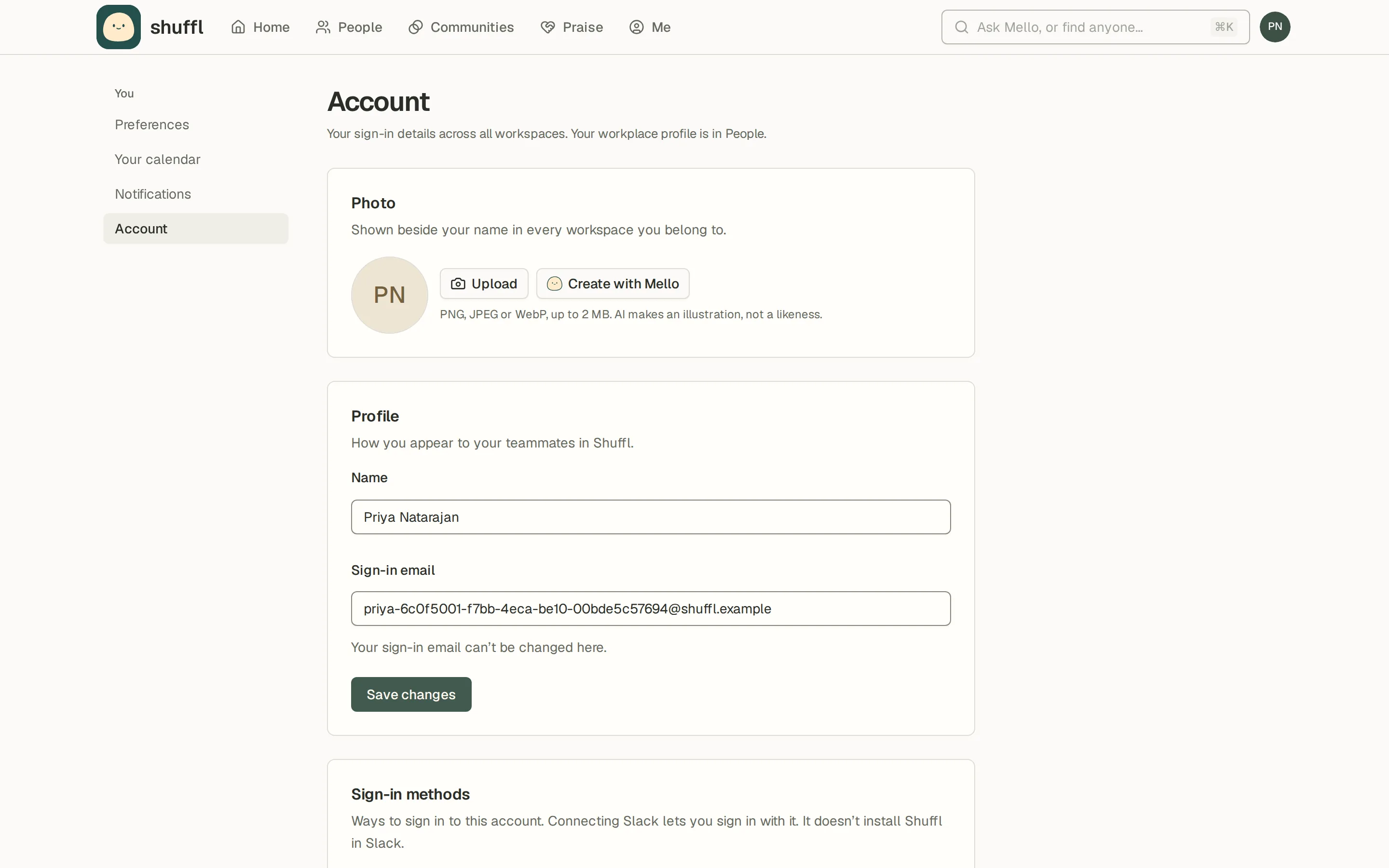Click the Home house icon

[238, 27]
